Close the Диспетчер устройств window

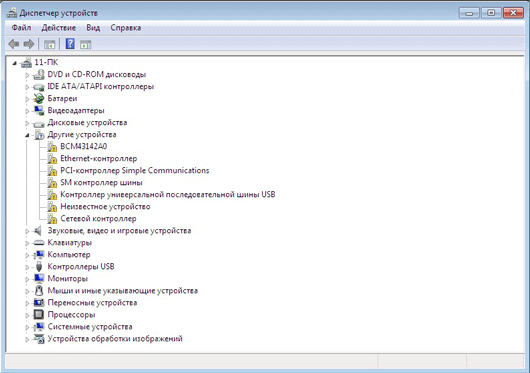click(x=513, y=13)
